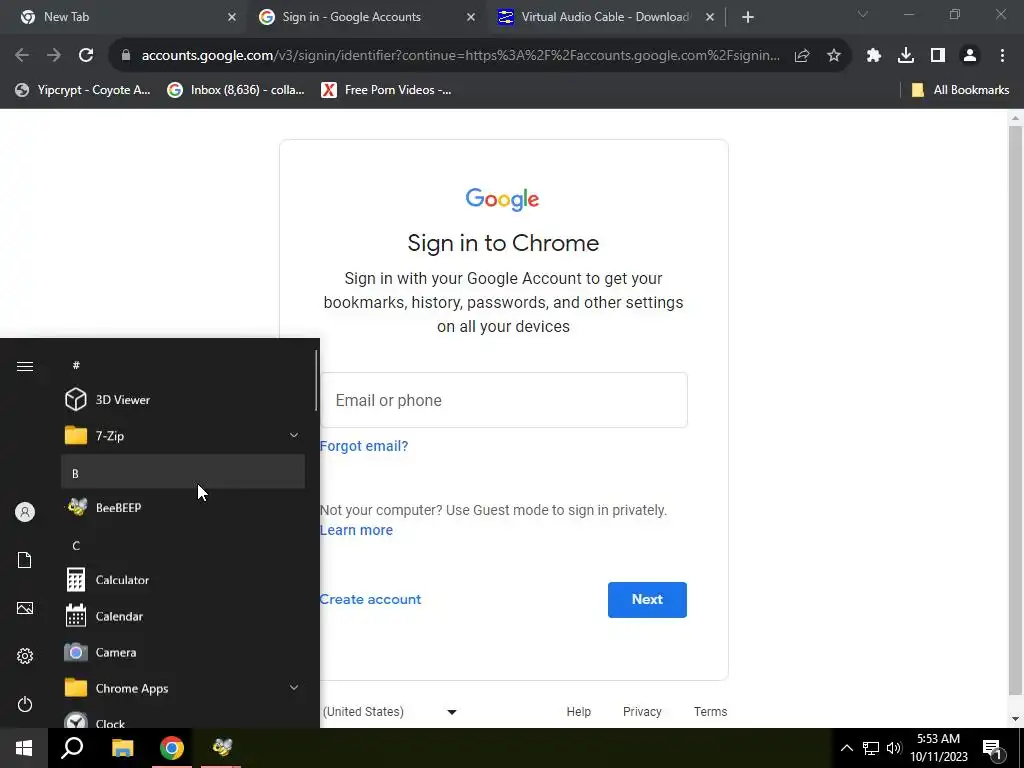Click the Create account link

[x=370, y=600]
